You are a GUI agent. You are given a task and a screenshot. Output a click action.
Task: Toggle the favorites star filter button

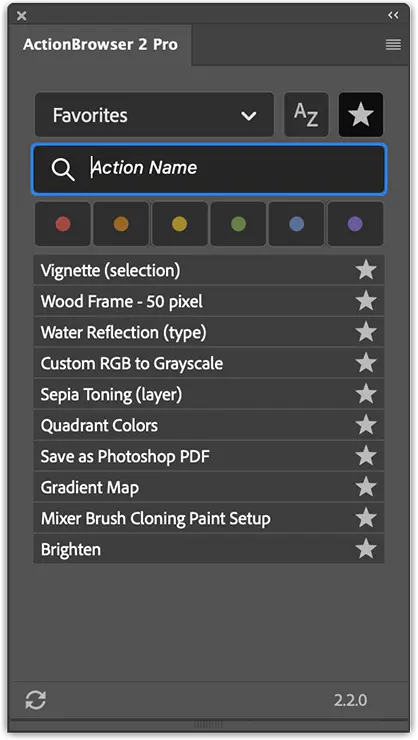point(361,115)
